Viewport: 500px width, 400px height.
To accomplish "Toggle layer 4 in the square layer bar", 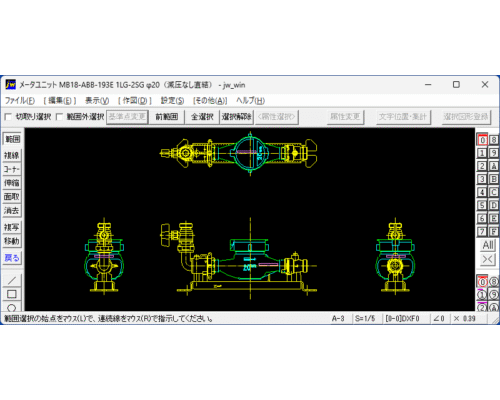I will (482, 192).
